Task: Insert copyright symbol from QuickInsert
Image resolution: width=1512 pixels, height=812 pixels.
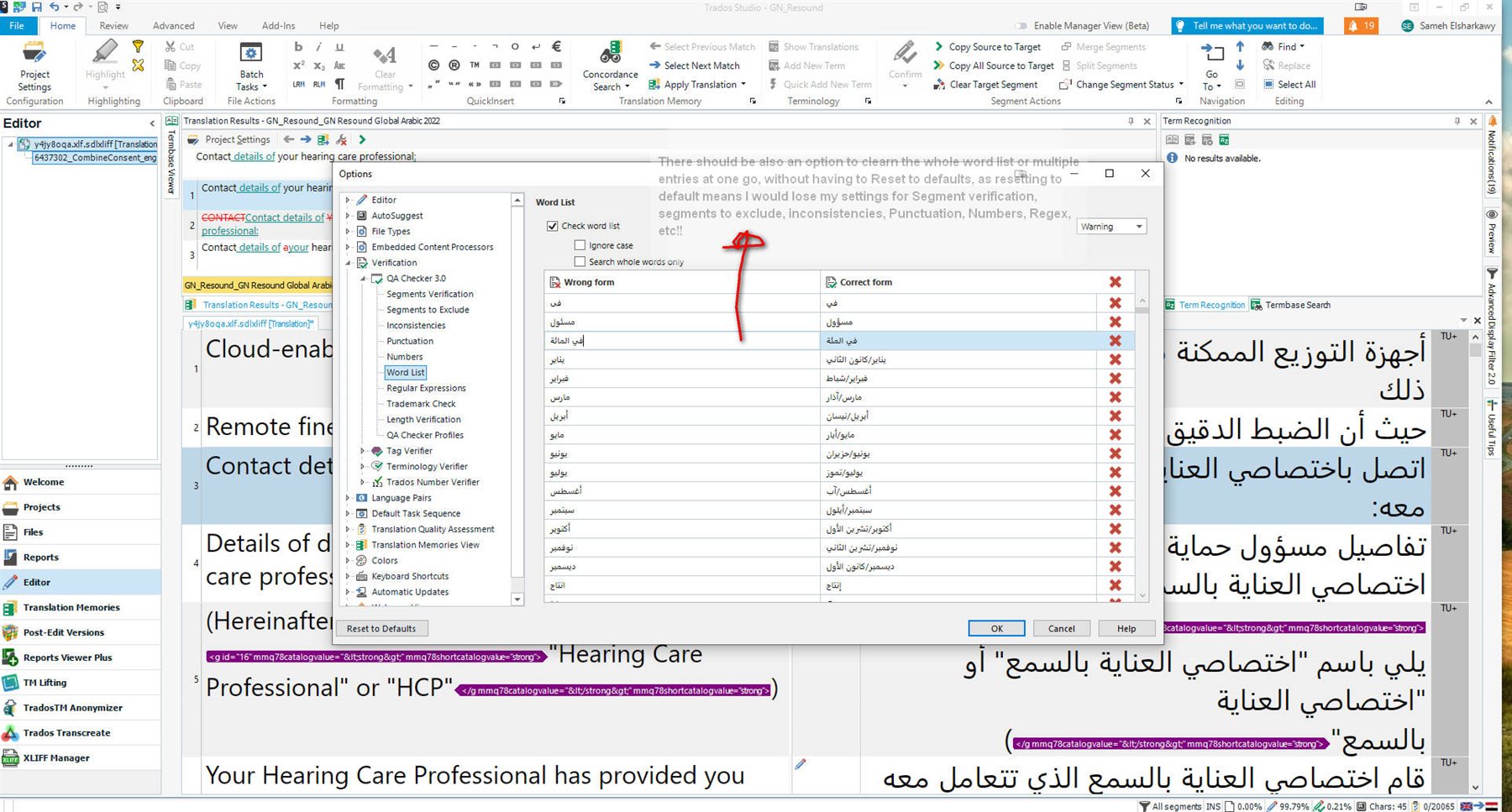Action: [x=433, y=65]
